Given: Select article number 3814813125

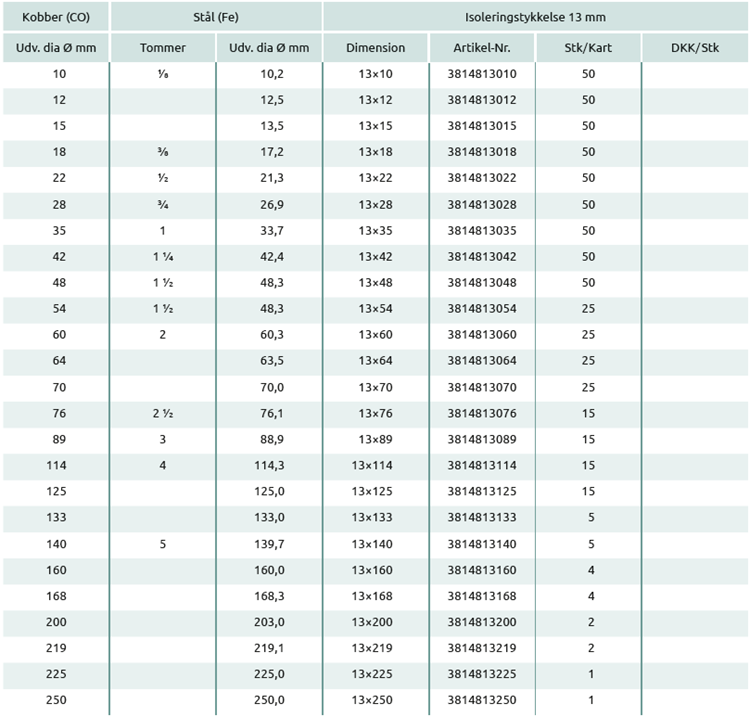Looking at the screenshot, I should pyautogui.click(x=482, y=491).
